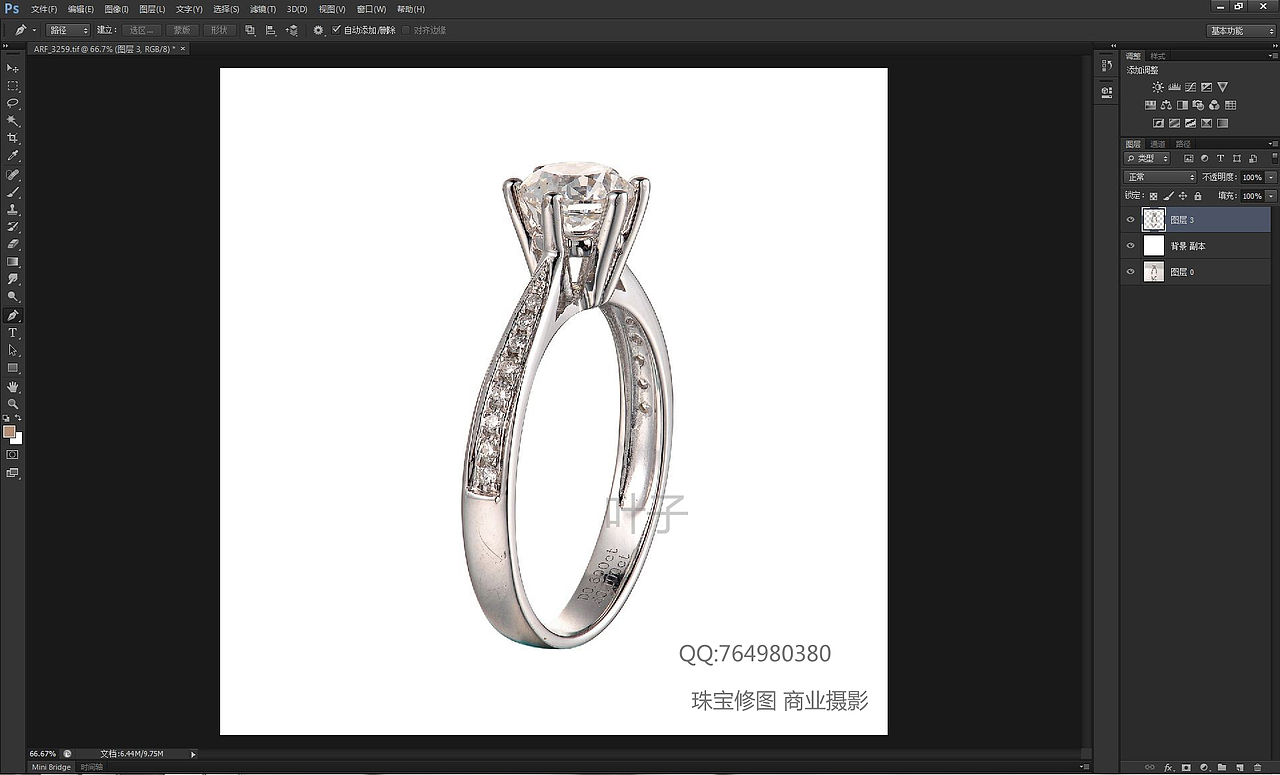Select the Brush tool
The height and width of the screenshot is (775, 1280).
tap(13, 191)
